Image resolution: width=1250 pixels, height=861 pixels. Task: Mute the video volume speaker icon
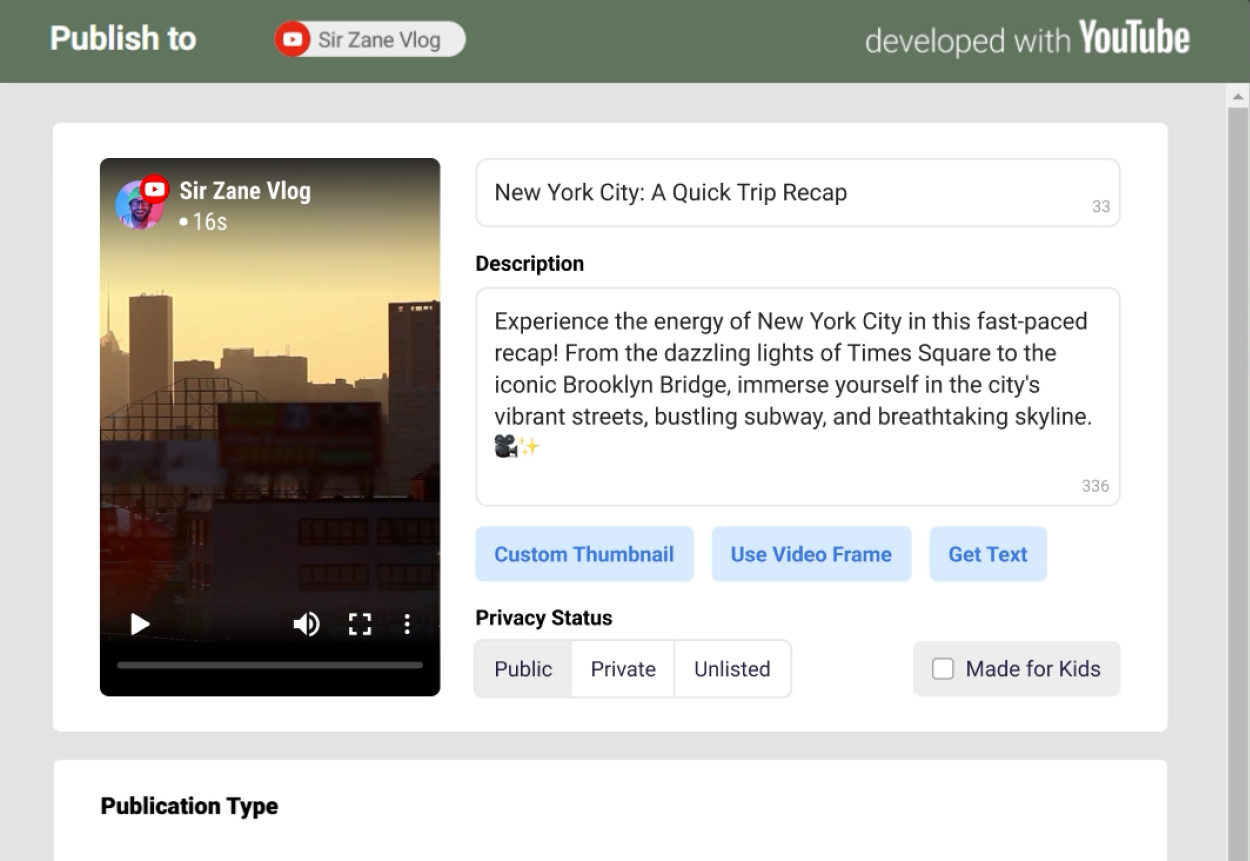pos(305,625)
